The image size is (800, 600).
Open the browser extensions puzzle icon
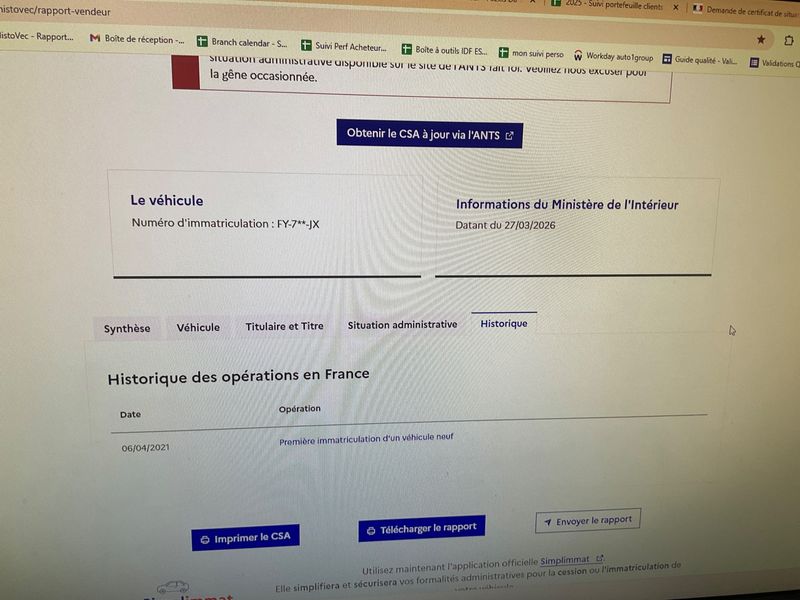coord(789,40)
